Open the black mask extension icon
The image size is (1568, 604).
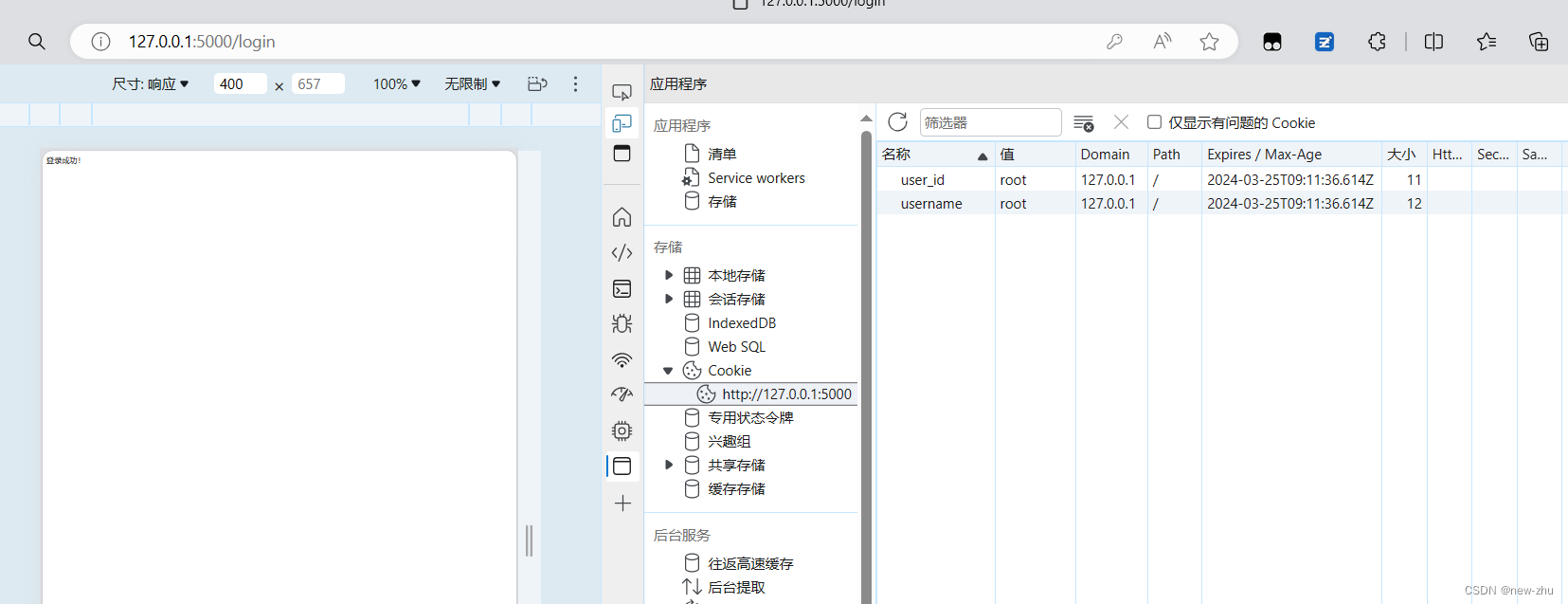(1272, 42)
